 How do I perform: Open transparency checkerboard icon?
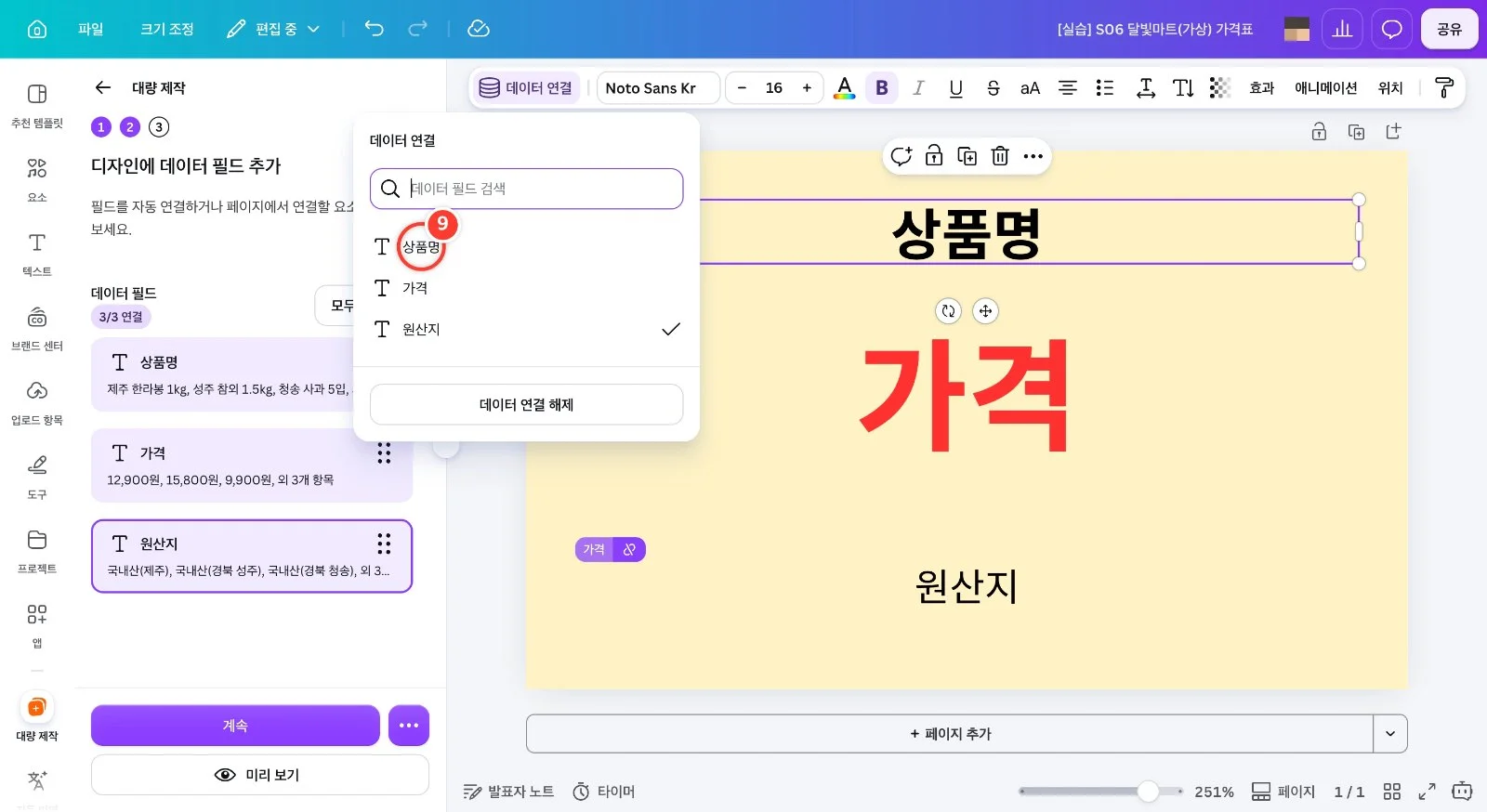[1219, 88]
